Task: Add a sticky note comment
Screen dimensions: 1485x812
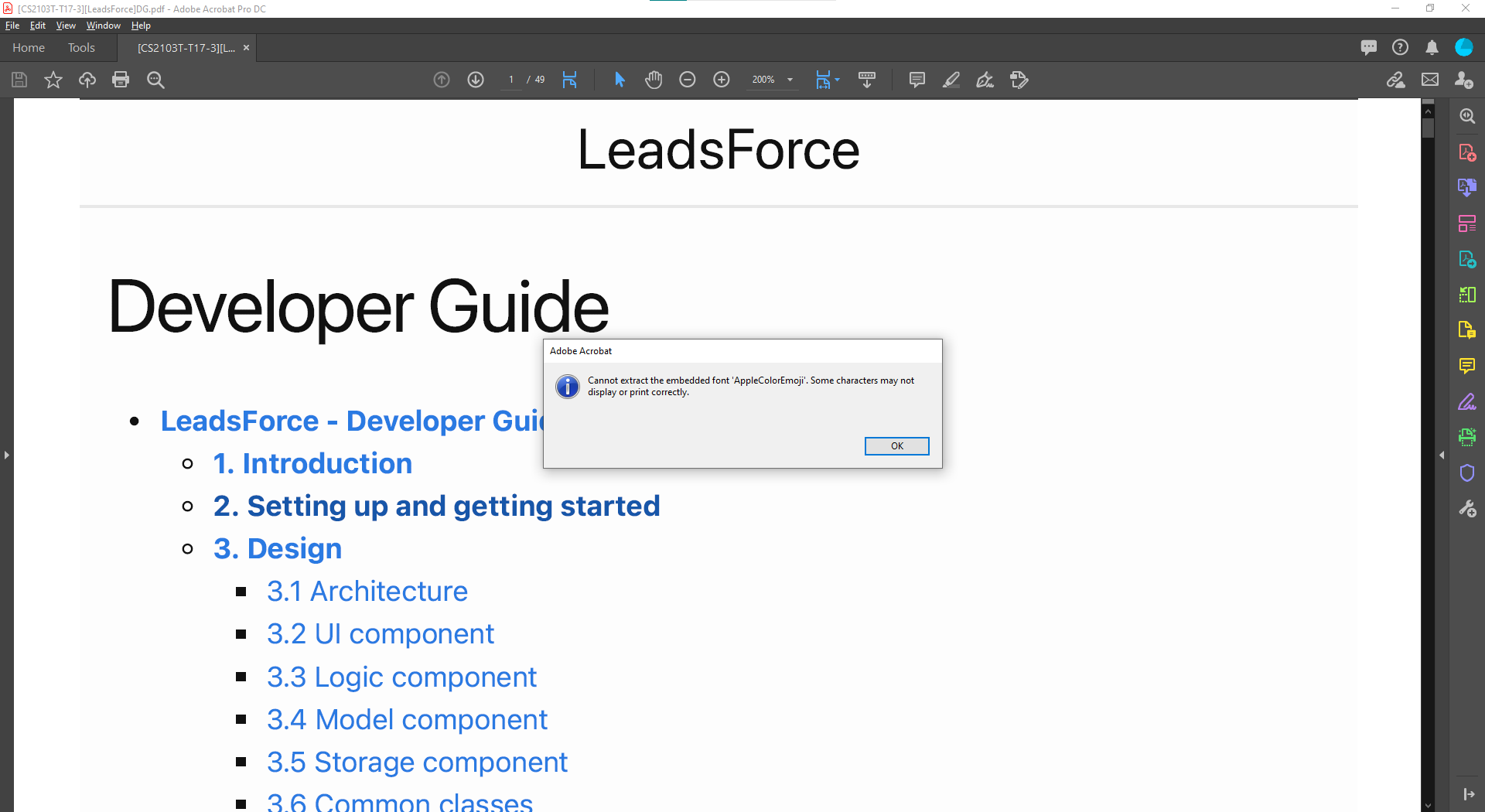Action: pos(917,80)
